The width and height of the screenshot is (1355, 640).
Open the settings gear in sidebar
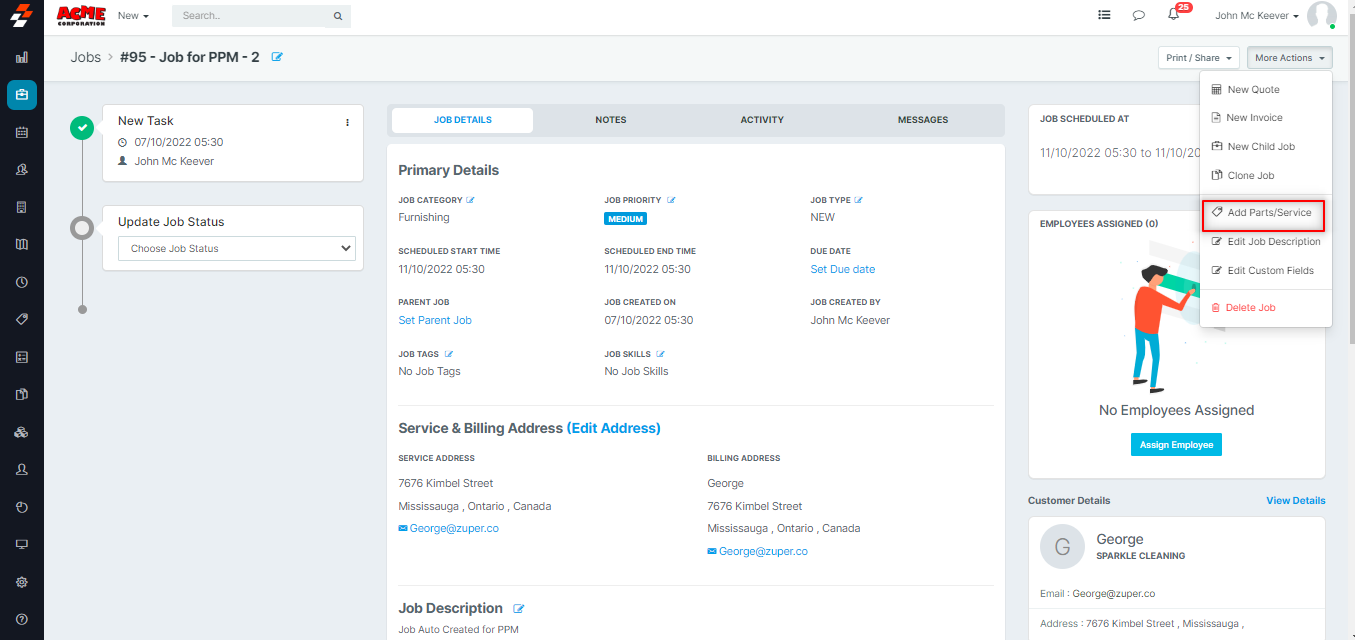click(22, 582)
